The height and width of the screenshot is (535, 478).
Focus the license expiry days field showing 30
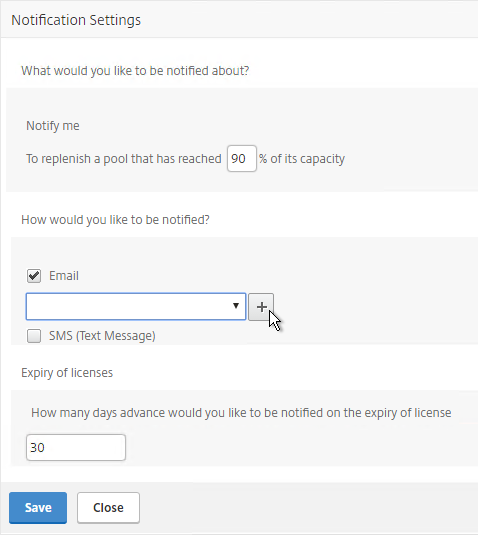pos(76,447)
